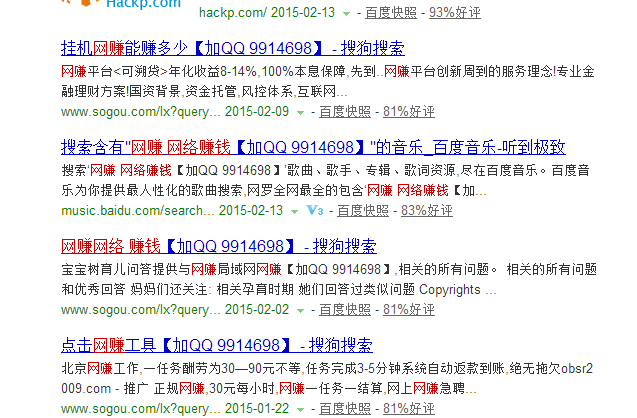Screen dimensions: 637x418
Task: Click 81%好评 on the 2015-02-02 result
Action: (x=409, y=310)
